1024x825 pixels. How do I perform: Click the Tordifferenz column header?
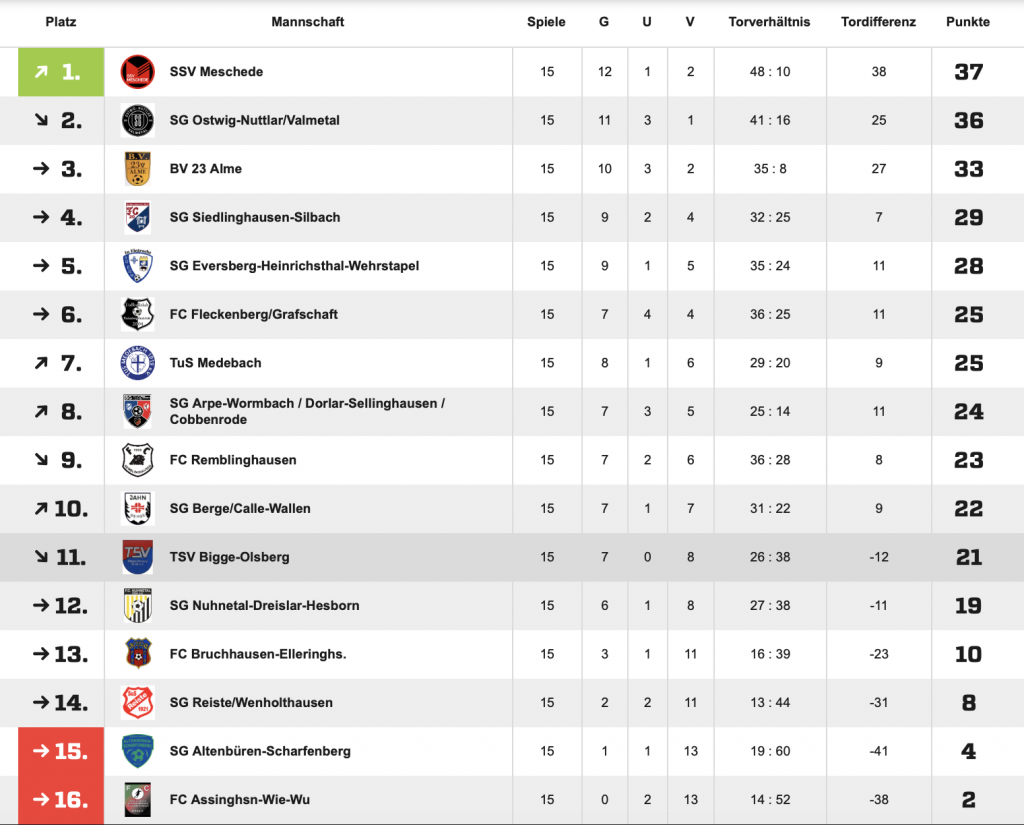(x=878, y=22)
